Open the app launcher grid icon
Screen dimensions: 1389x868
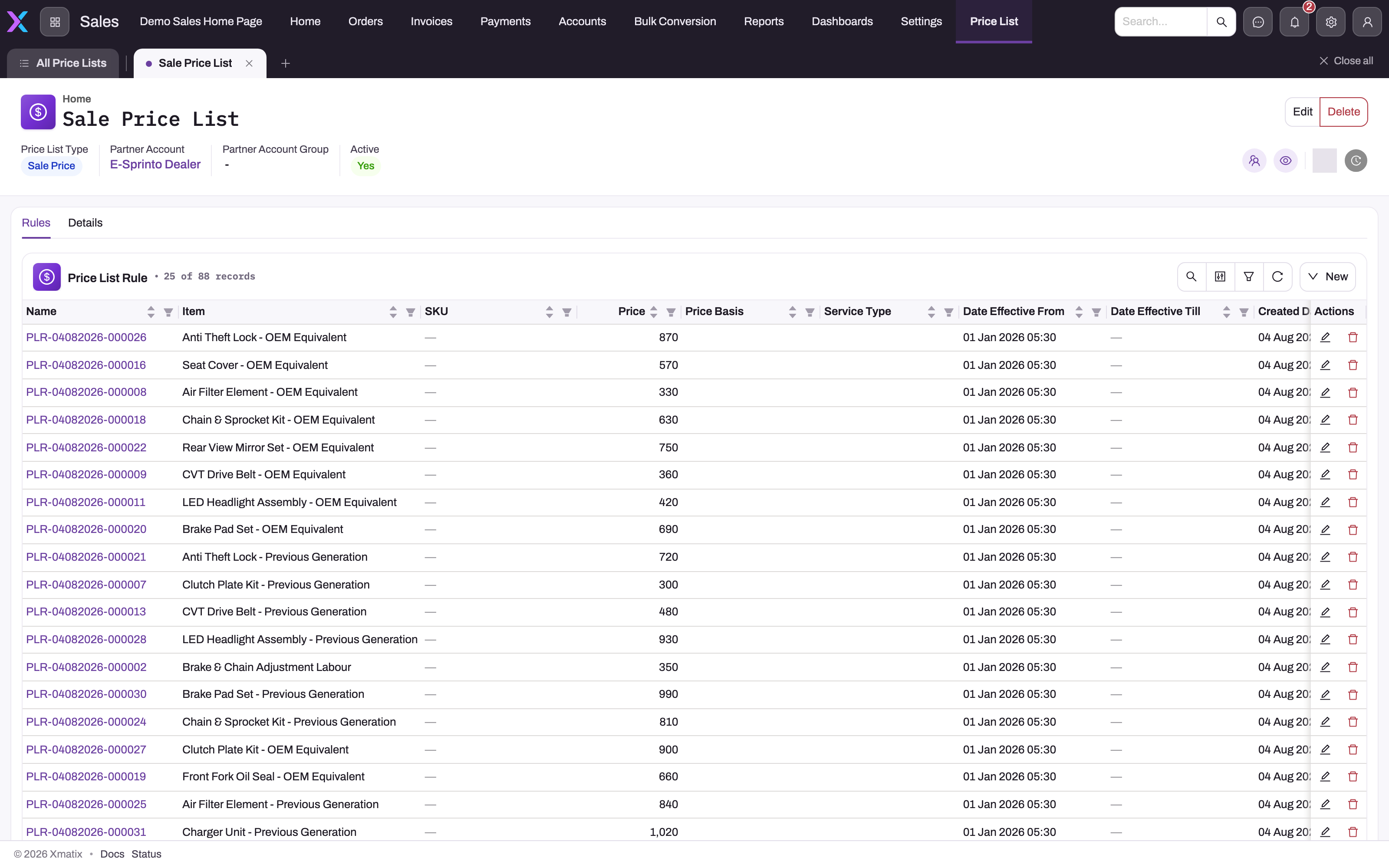point(55,22)
